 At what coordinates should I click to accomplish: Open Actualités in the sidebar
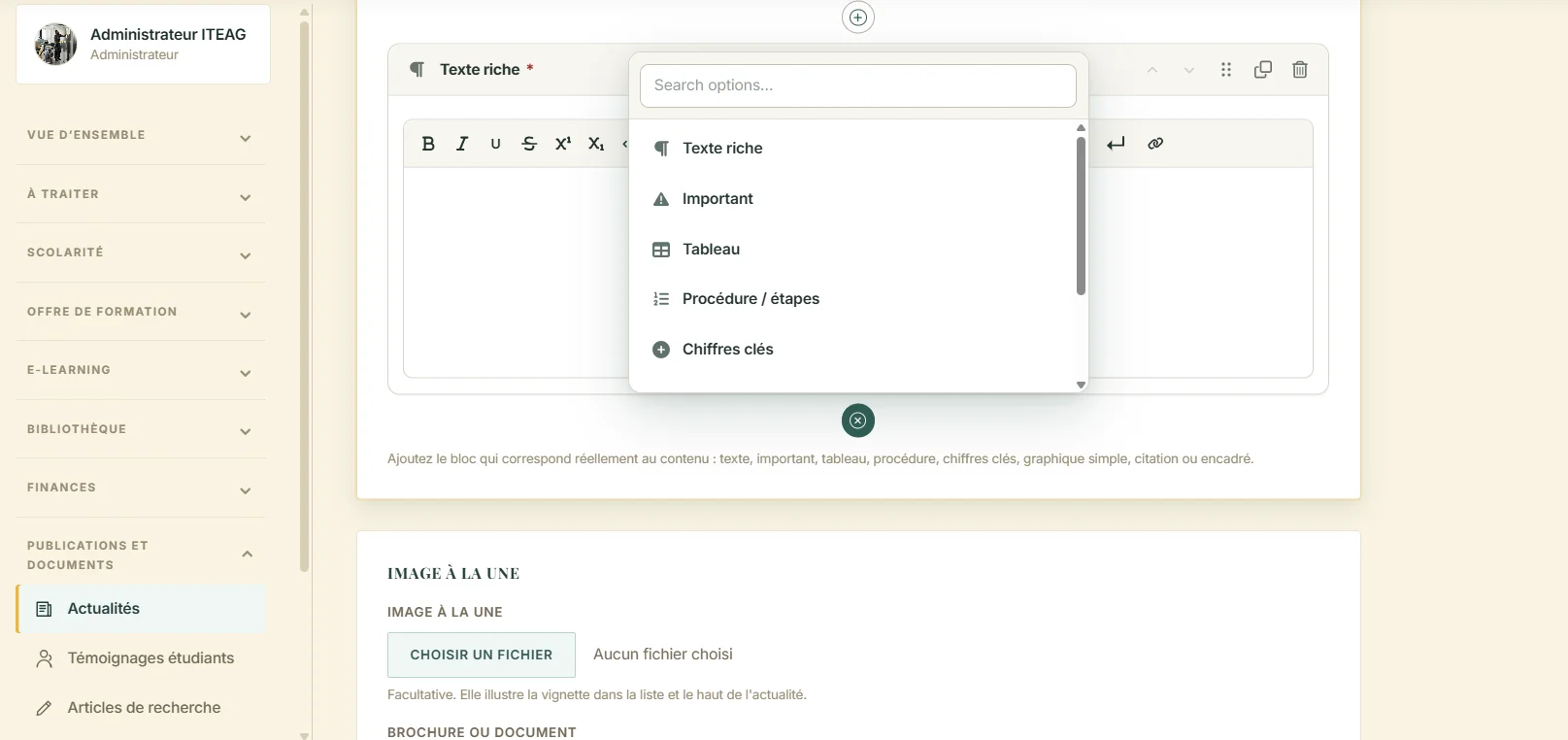pyautogui.click(x=141, y=609)
